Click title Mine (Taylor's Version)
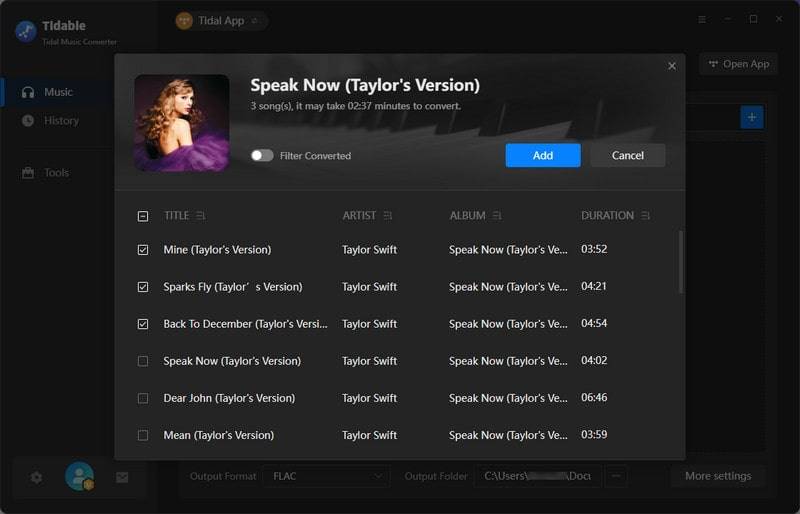The width and height of the screenshot is (800, 514). pyautogui.click(x=217, y=250)
